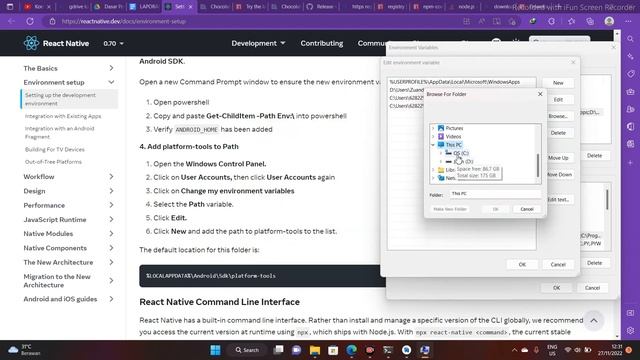This screenshot has width=640, height=360.
Task: Click the Outlook icon in the Edge sidebar
Action: [x=631, y=144]
